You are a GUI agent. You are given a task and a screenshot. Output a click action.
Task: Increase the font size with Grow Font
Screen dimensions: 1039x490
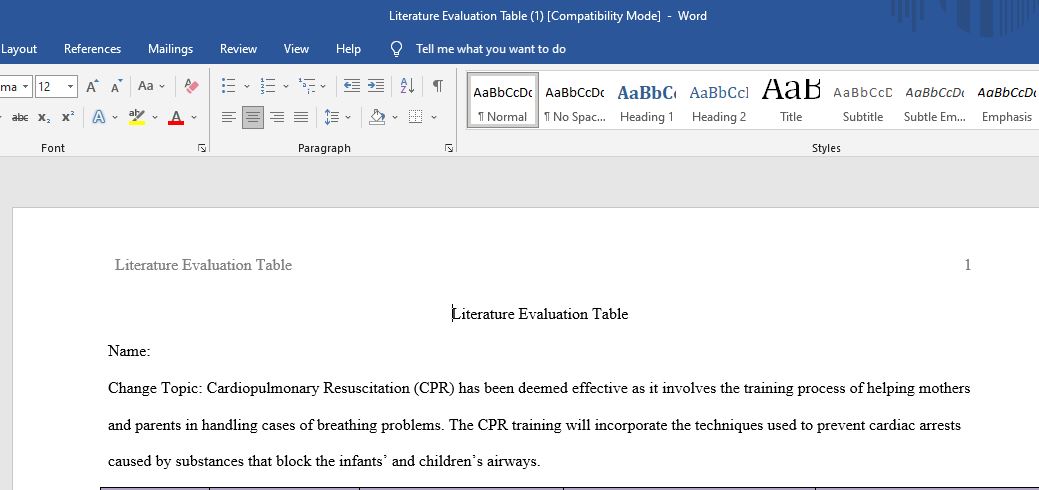[92, 86]
